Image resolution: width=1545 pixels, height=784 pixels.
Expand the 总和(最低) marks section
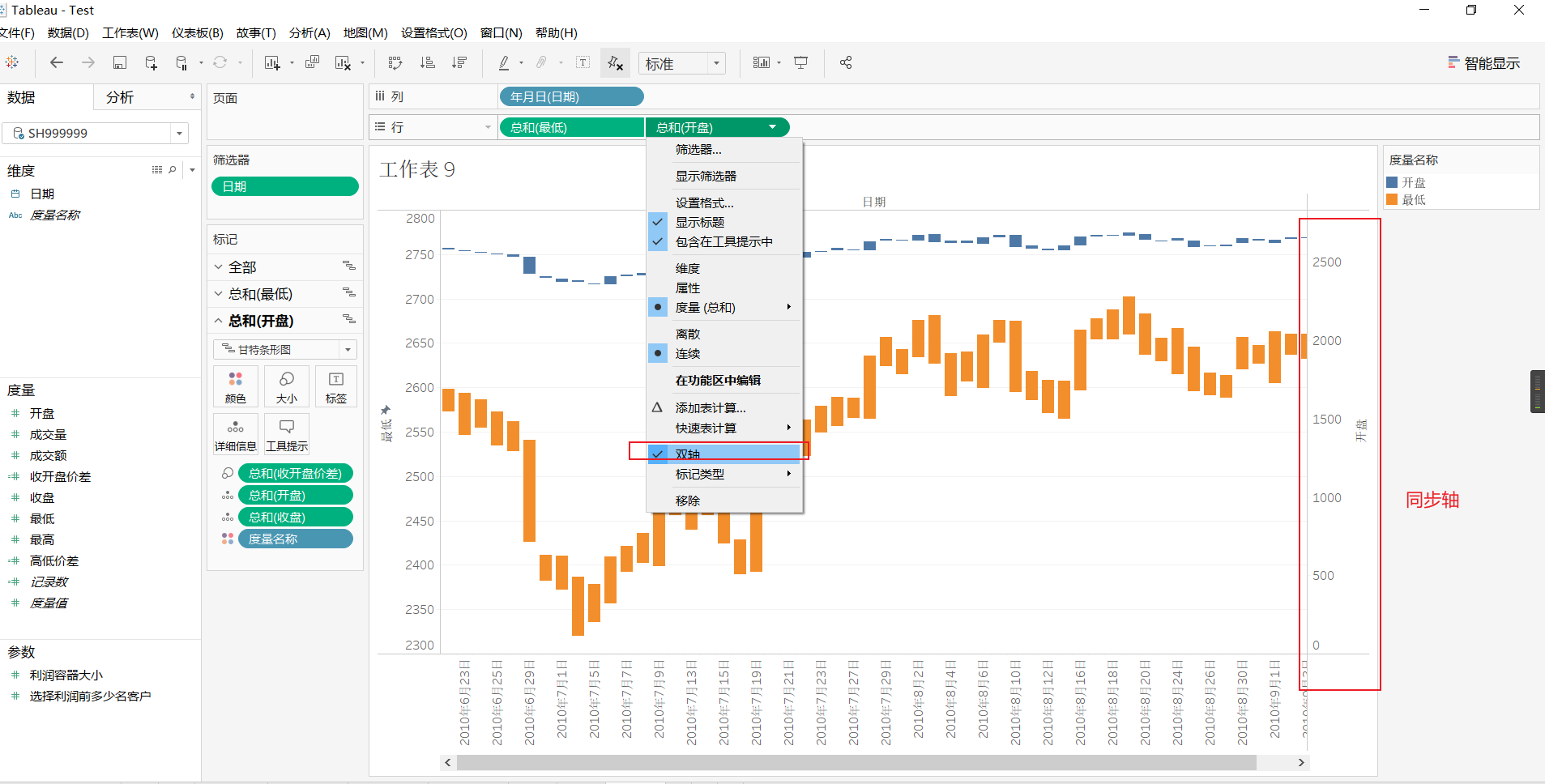[x=218, y=293]
